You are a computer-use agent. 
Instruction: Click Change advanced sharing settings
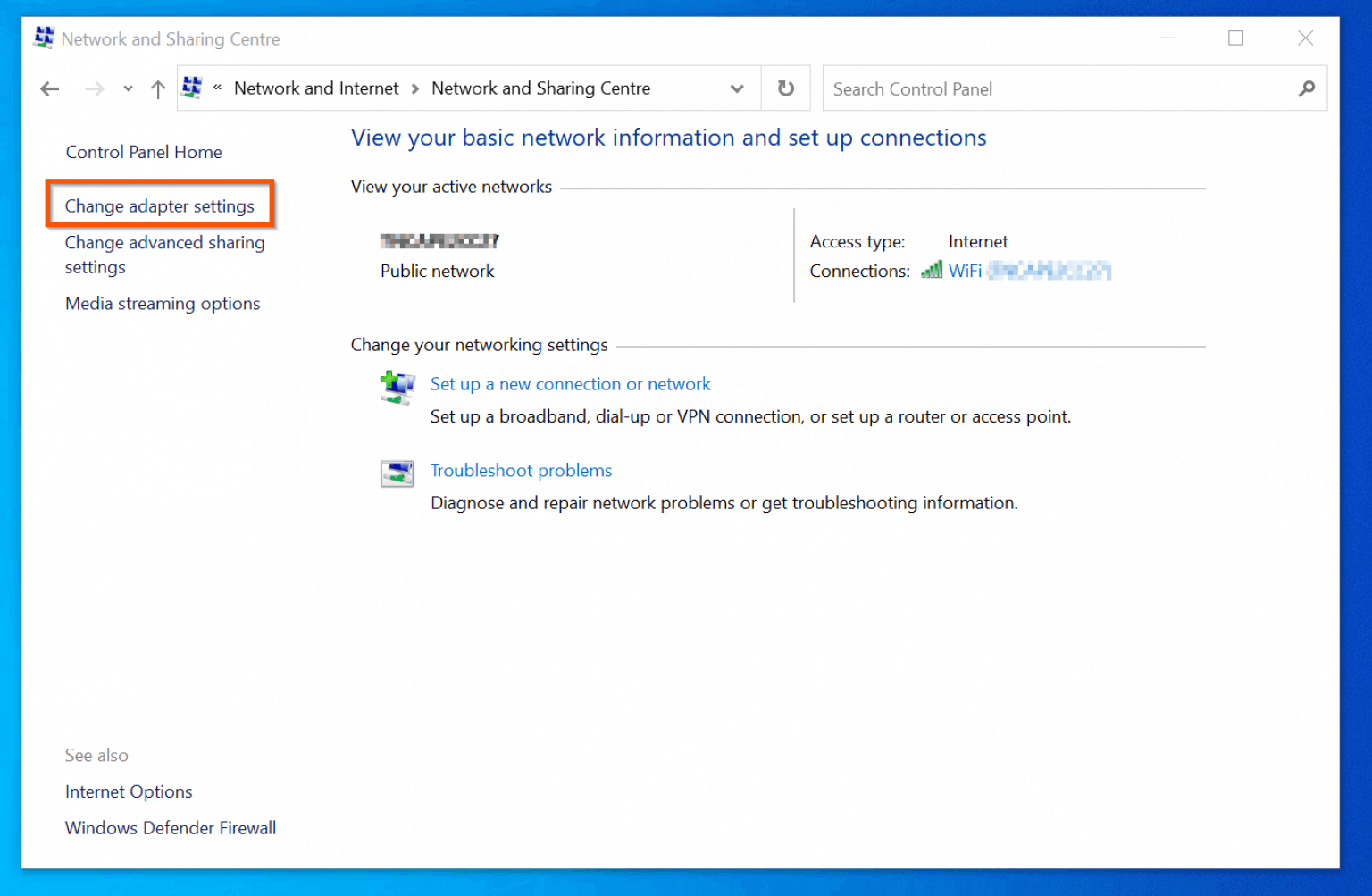click(x=164, y=255)
